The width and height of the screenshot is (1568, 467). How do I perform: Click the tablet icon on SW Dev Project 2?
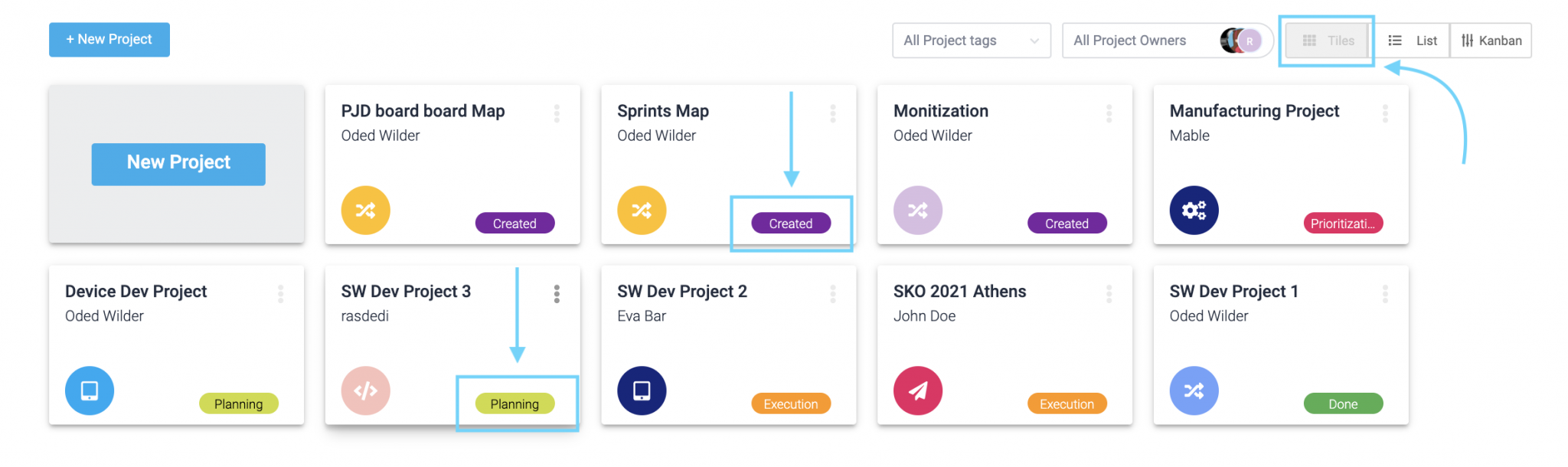[x=642, y=391]
